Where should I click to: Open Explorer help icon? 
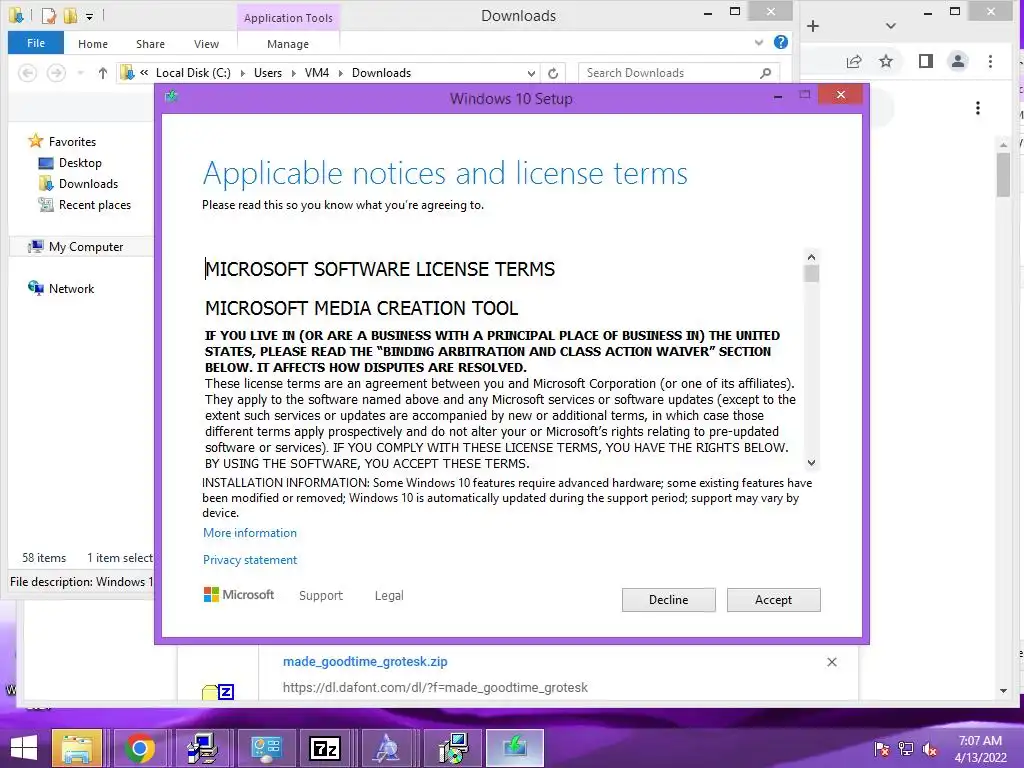(x=780, y=42)
